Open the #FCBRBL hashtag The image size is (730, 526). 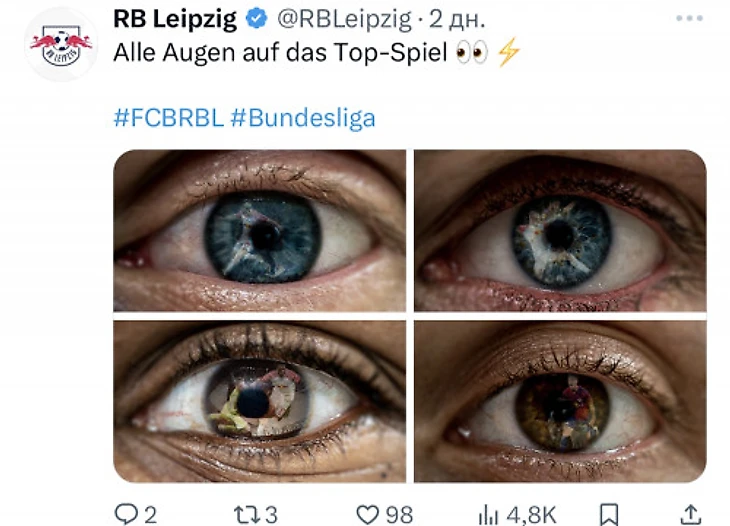coord(169,118)
